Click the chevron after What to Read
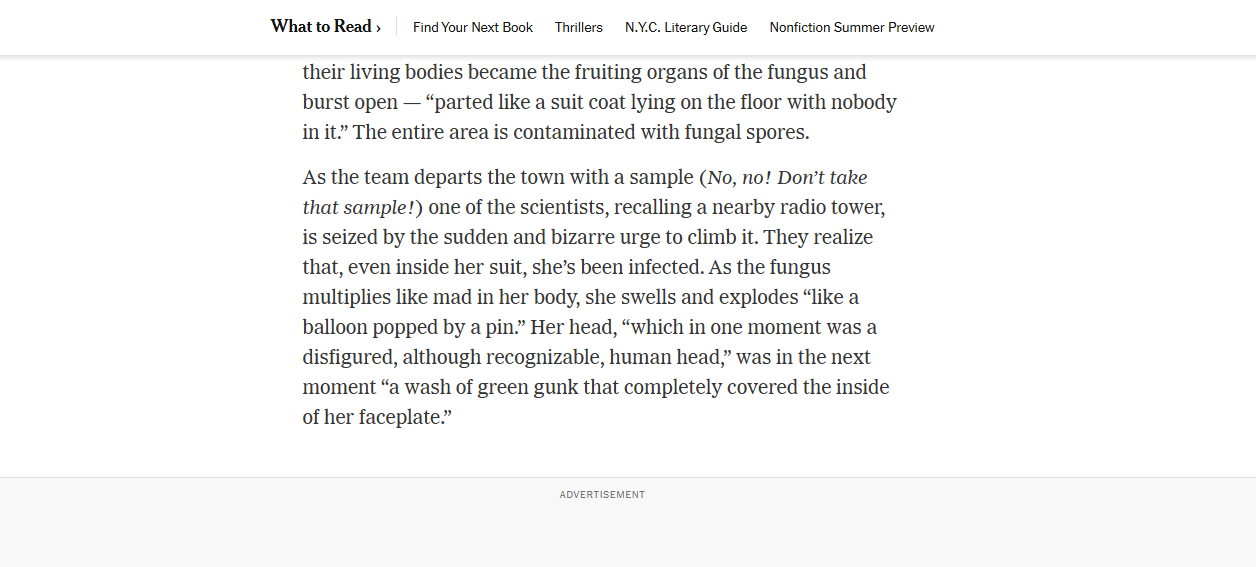 pyautogui.click(x=378, y=28)
